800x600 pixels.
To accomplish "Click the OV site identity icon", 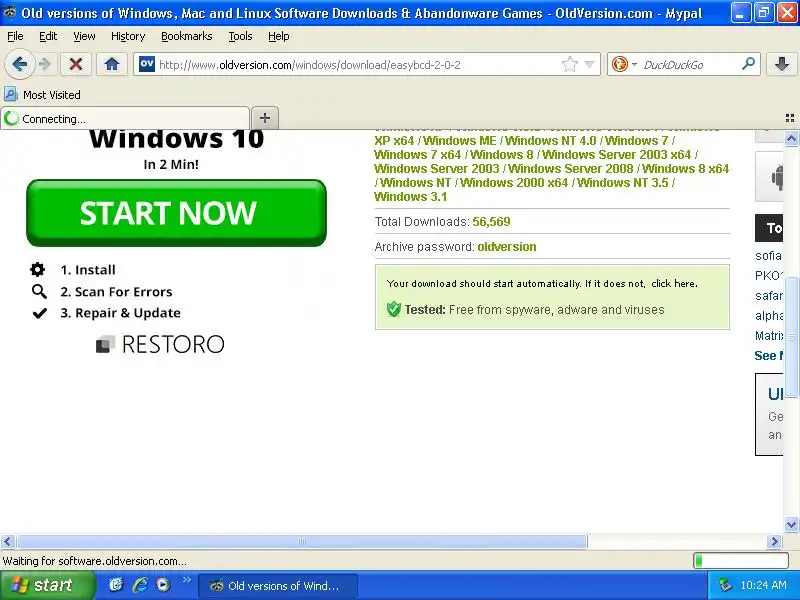I will coord(147,64).
